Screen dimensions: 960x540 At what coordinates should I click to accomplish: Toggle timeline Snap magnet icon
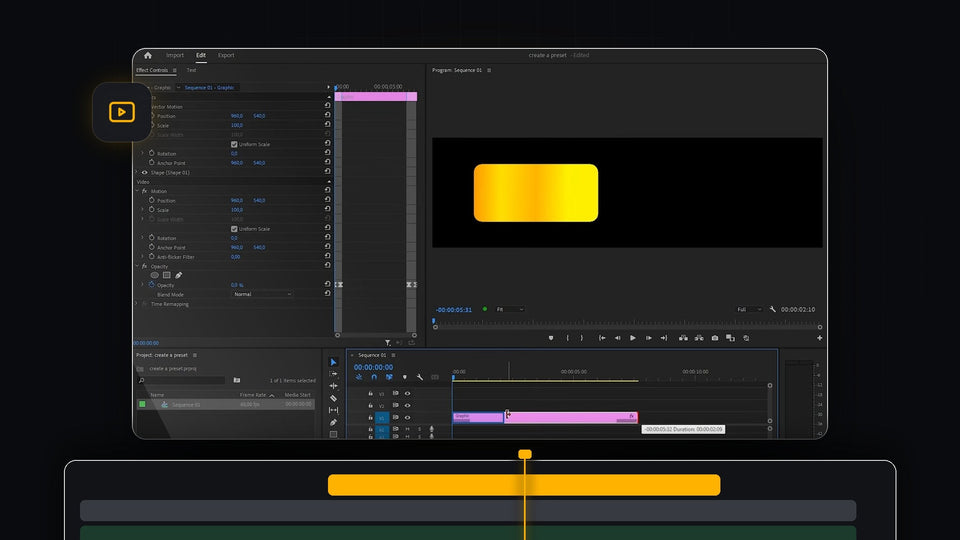pos(374,377)
